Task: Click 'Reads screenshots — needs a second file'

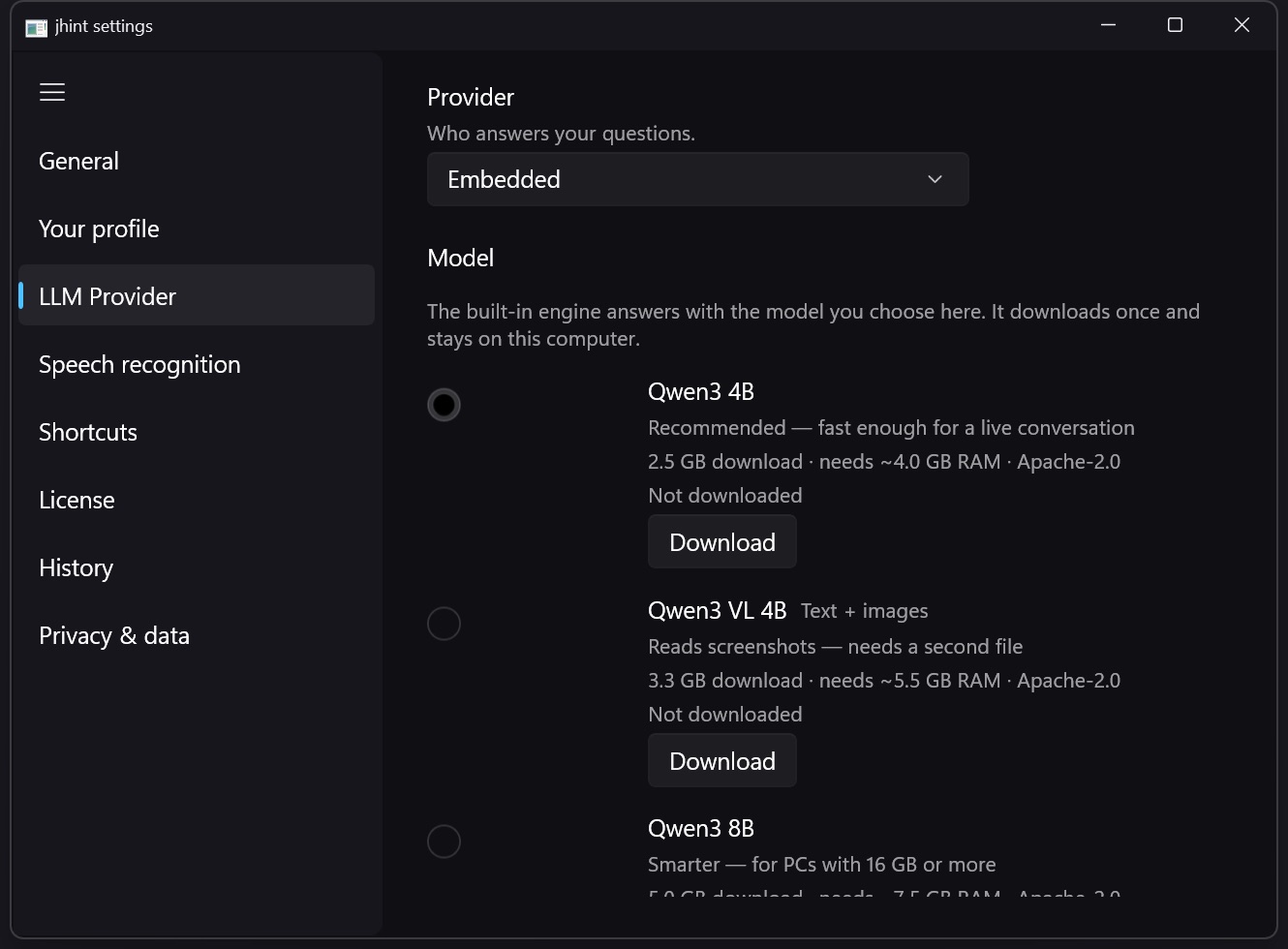Action: (x=835, y=647)
